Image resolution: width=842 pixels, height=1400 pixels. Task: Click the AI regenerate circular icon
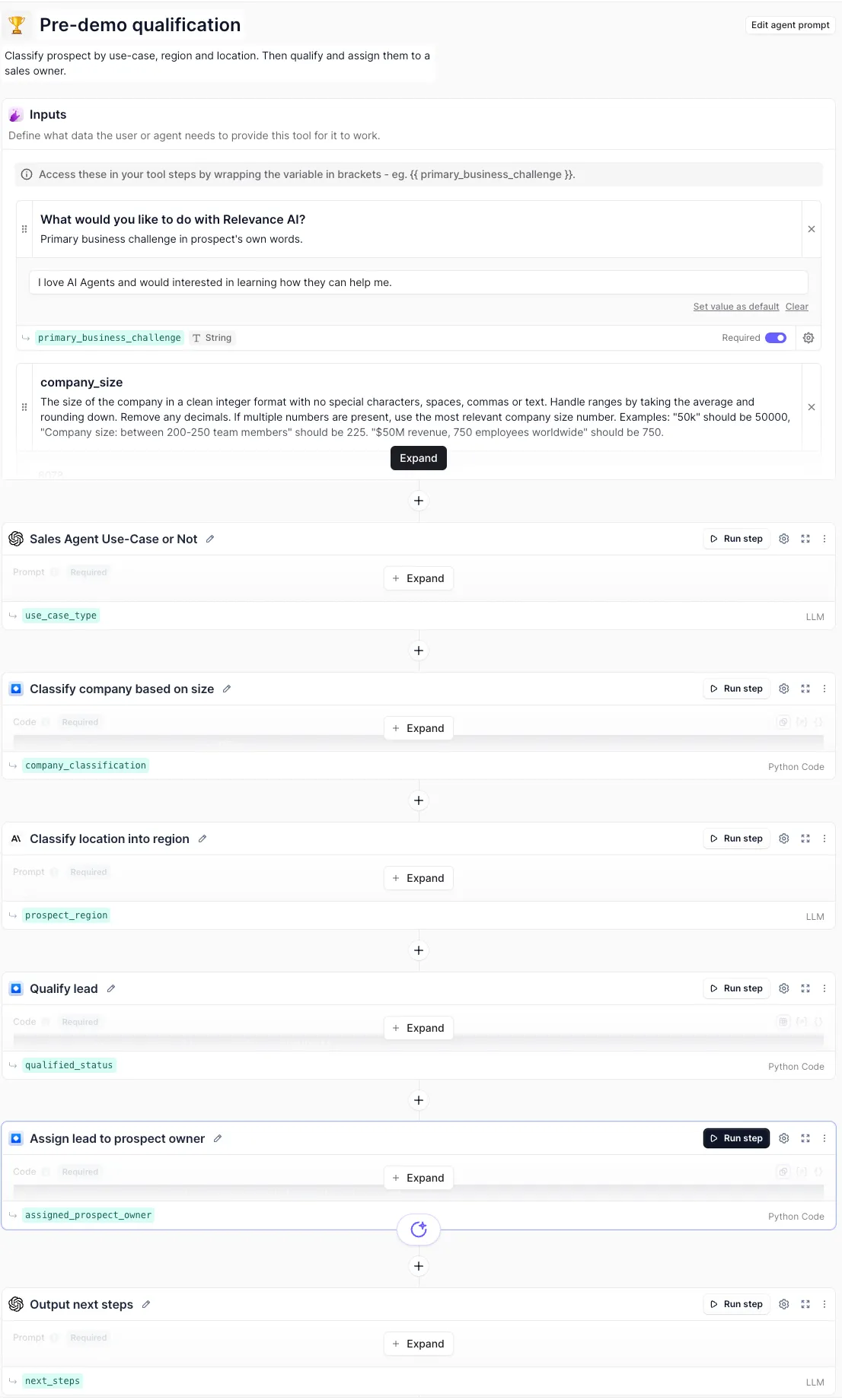click(x=419, y=1229)
